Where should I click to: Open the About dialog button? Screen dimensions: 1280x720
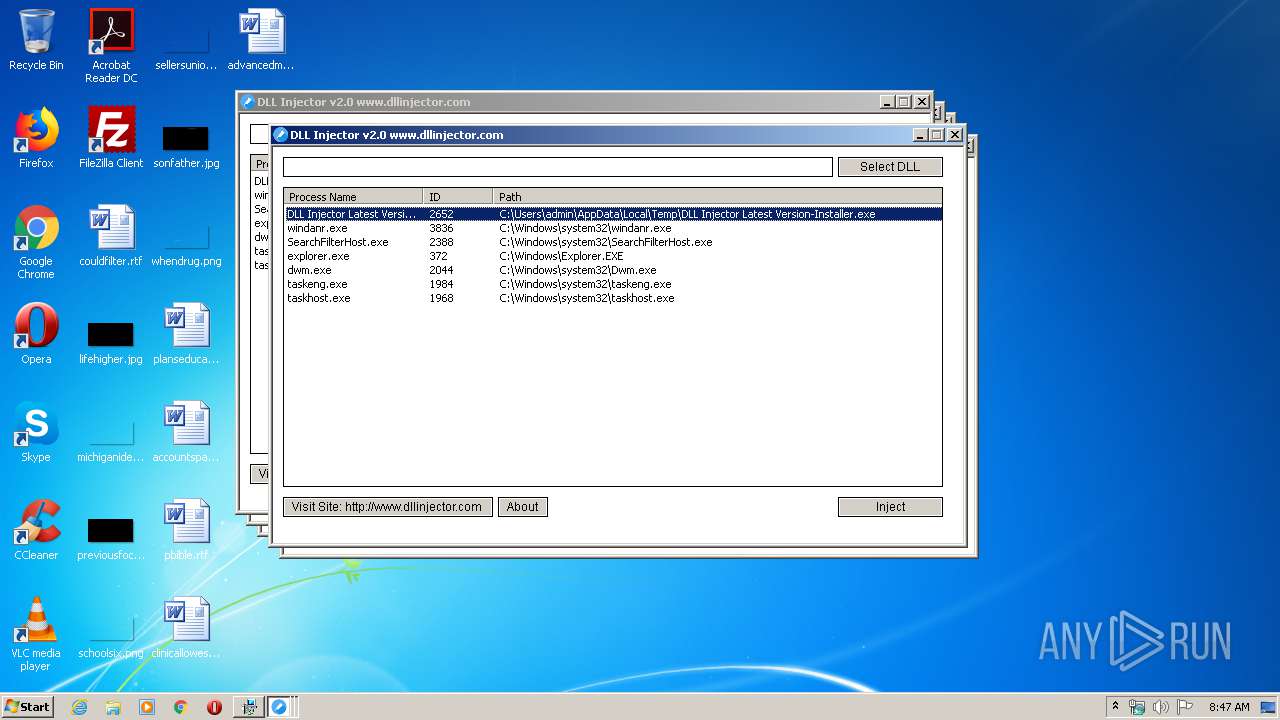tap(523, 507)
